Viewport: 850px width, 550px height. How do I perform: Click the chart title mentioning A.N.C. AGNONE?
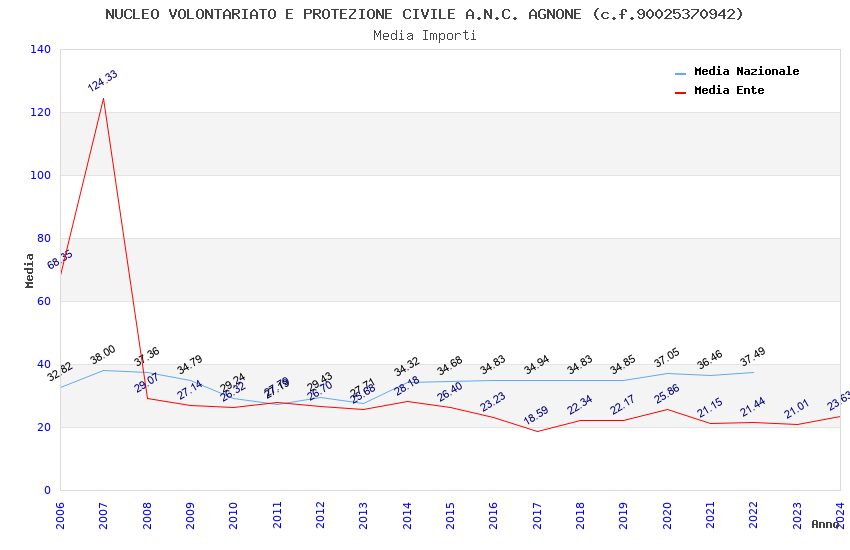coord(424,14)
